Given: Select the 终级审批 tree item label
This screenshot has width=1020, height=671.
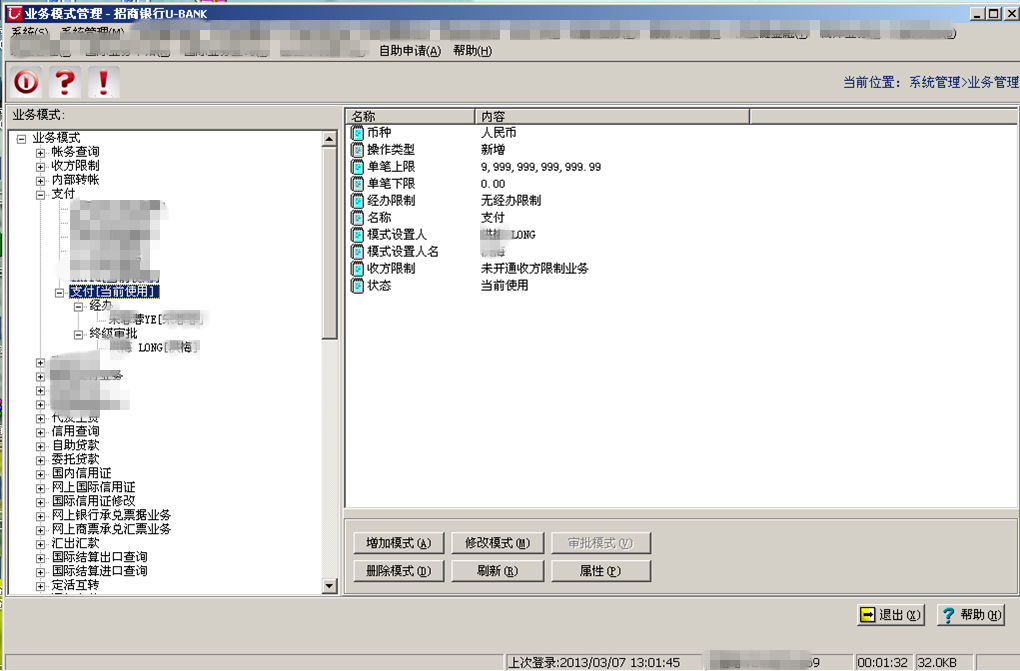Looking at the screenshot, I should [x=113, y=334].
